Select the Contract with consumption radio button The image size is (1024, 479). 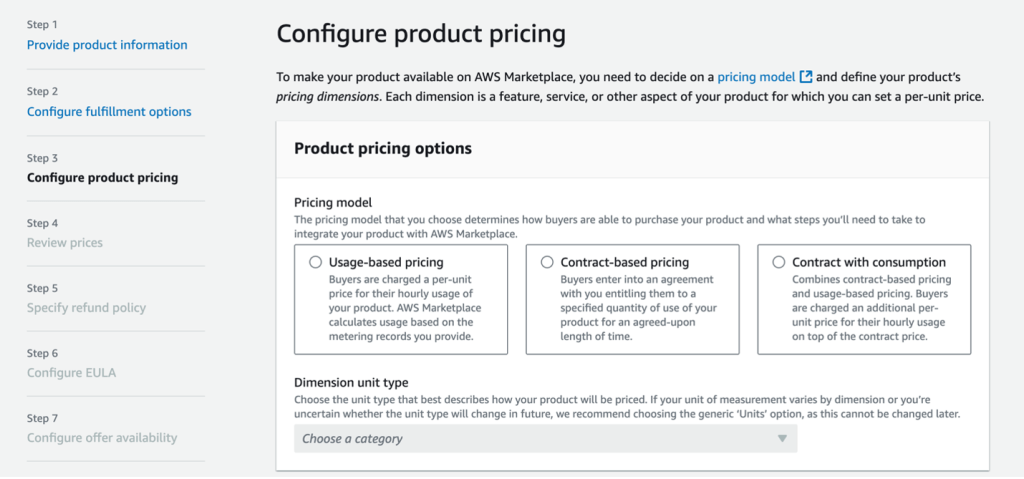pyautogui.click(x=779, y=262)
